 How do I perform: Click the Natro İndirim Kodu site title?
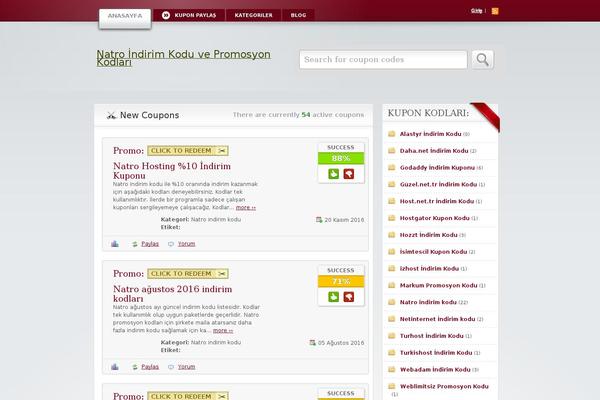pyautogui.click(x=183, y=58)
